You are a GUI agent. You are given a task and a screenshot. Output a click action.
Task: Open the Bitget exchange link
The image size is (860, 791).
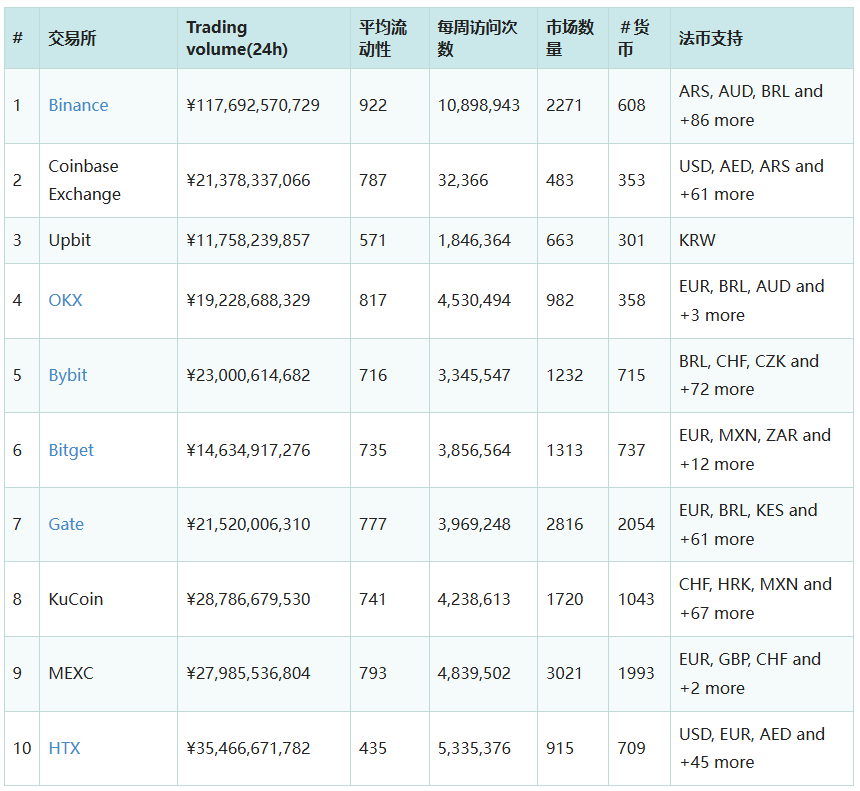71,450
